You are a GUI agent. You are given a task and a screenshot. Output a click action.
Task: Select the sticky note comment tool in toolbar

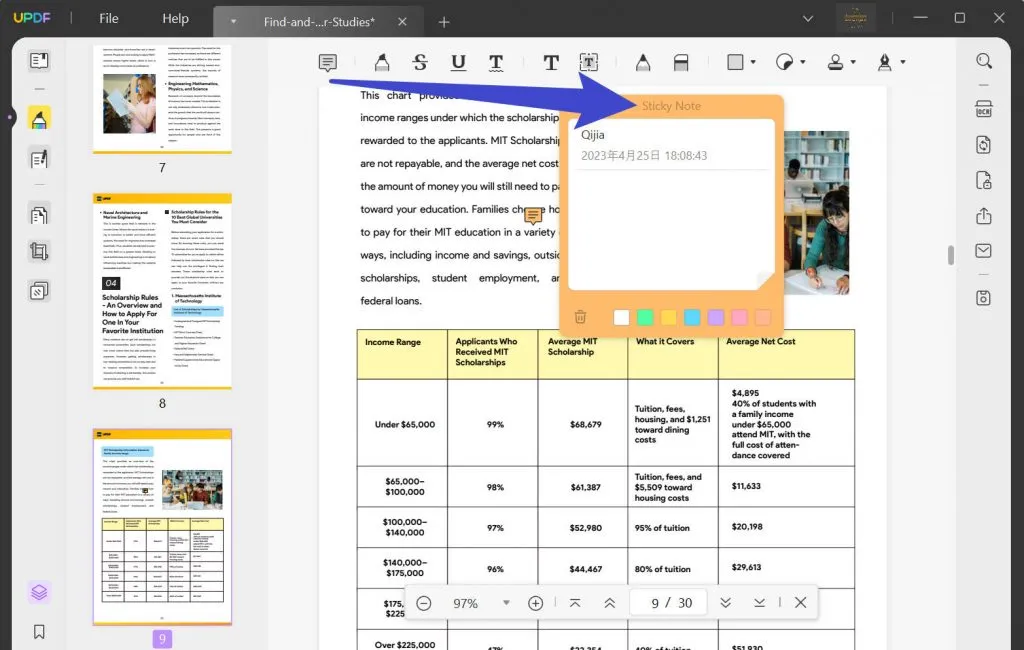328,63
